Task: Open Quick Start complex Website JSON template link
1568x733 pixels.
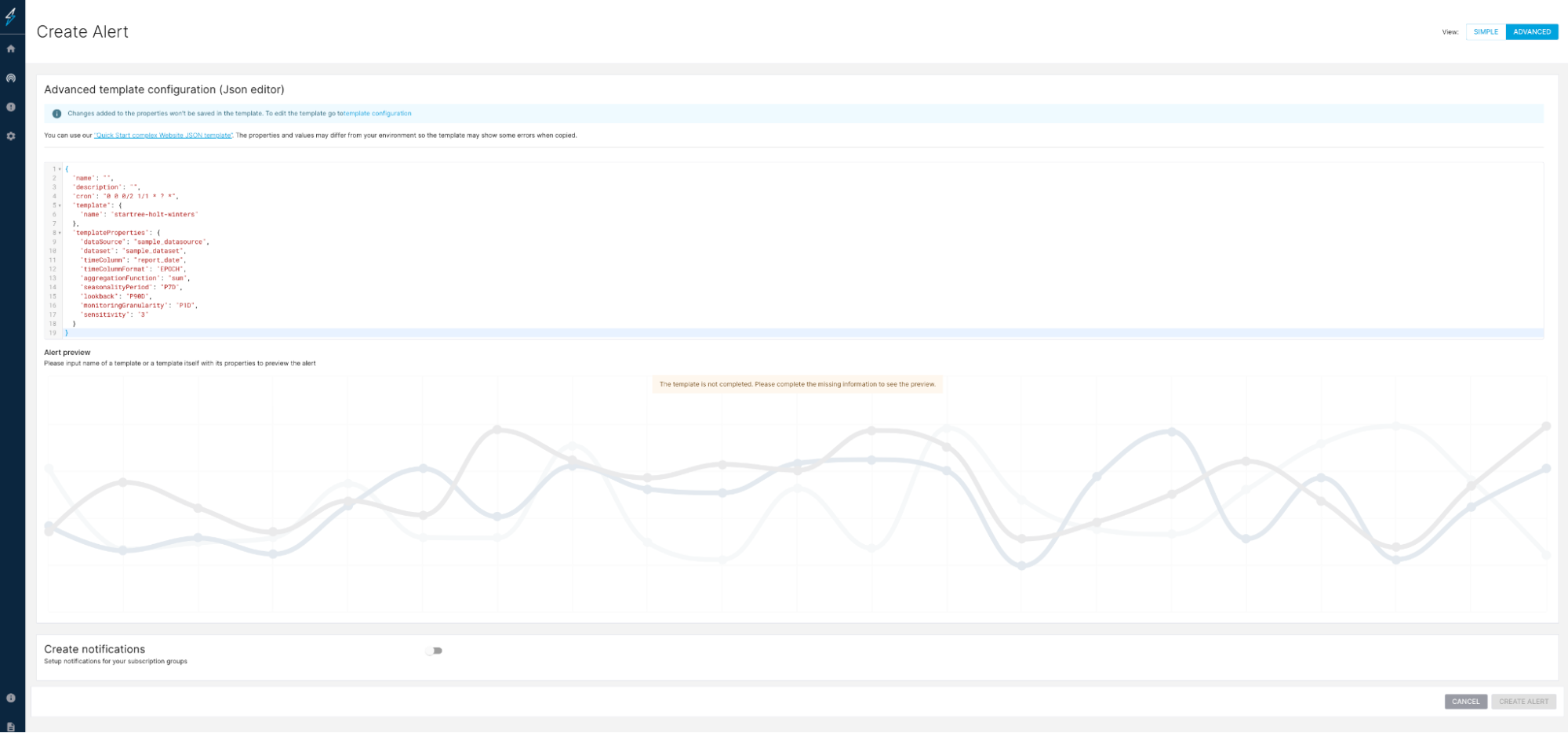Action: pos(163,136)
